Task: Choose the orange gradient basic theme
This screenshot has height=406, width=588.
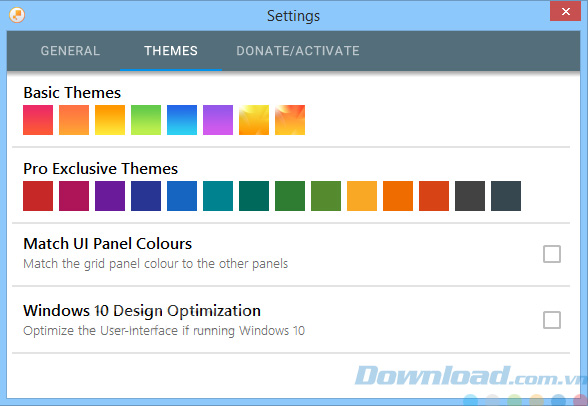Action: pos(74,120)
